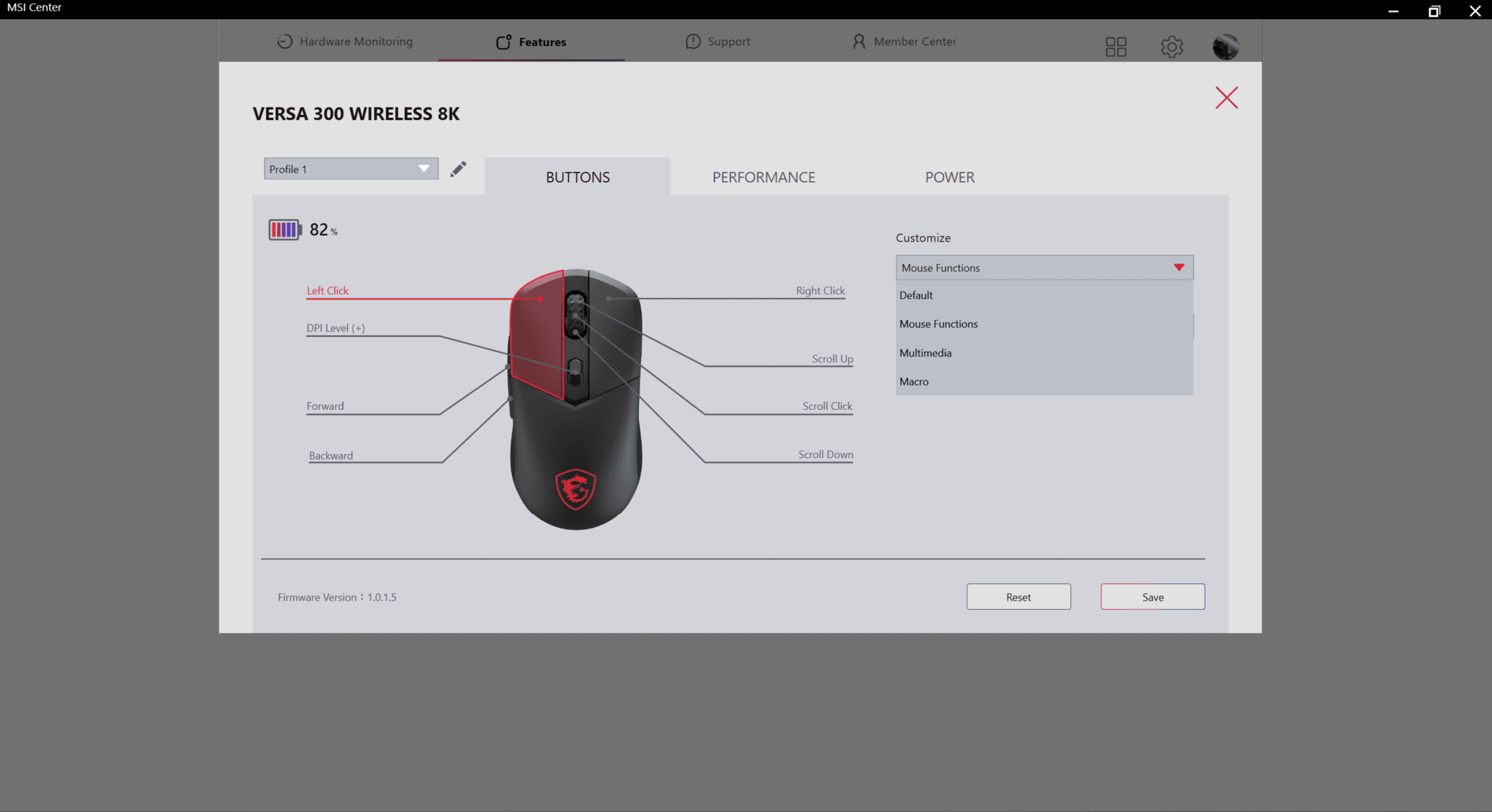Expand the Profile 1 dropdown
Screen dimensions: 1492x812
coord(351,169)
